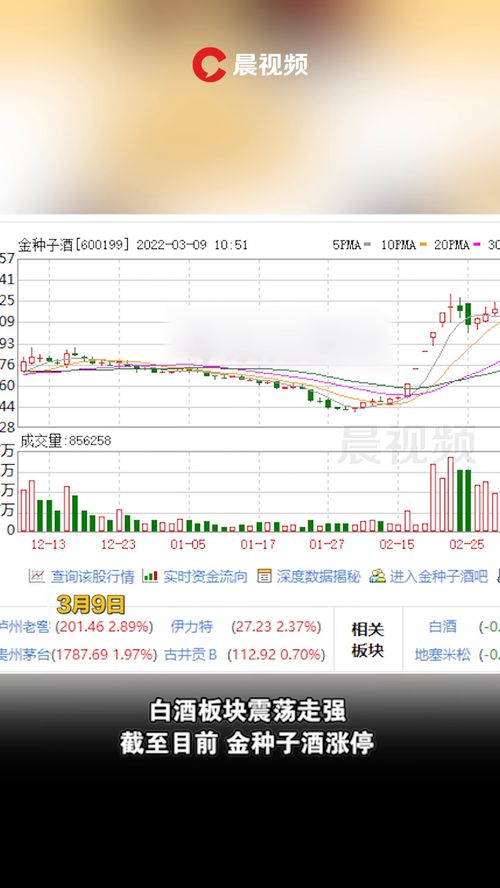Click the quote (112.92 0.70%)
This screenshot has width=500, height=888.
tap(276, 655)
